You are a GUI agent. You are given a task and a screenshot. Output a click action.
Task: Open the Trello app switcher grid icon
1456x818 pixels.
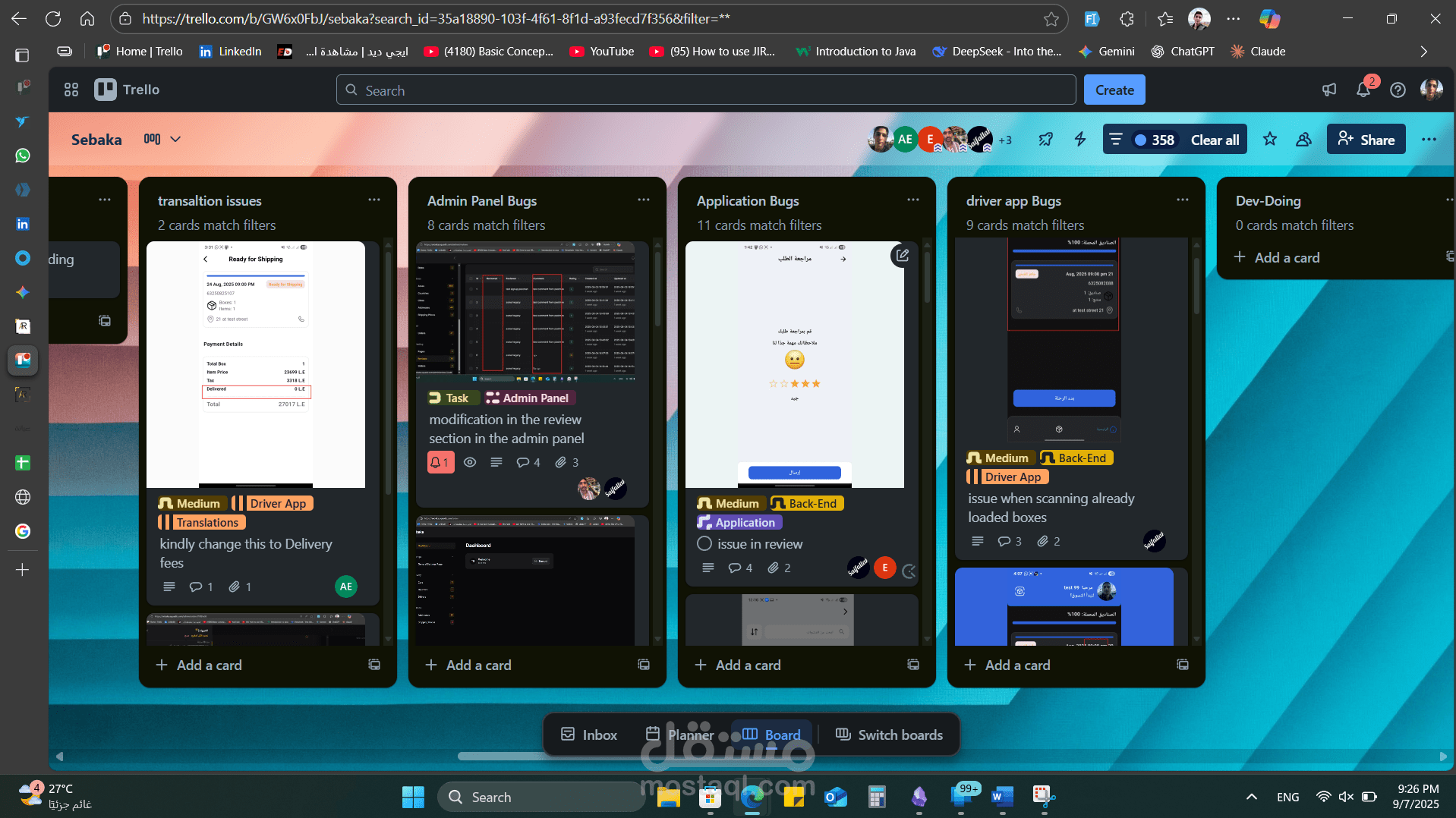coord(71,90)
